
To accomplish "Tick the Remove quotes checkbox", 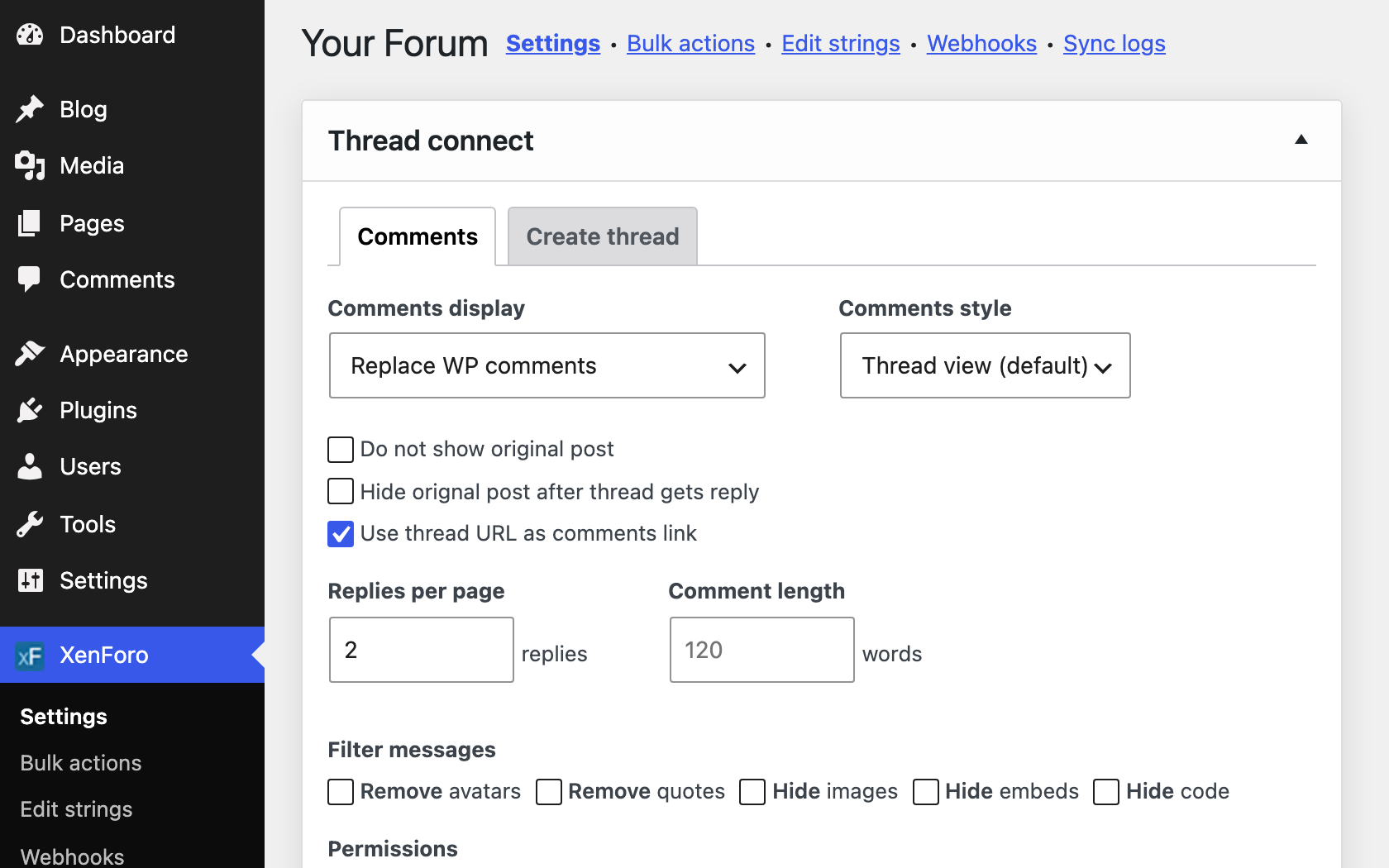I will point(549,792).
